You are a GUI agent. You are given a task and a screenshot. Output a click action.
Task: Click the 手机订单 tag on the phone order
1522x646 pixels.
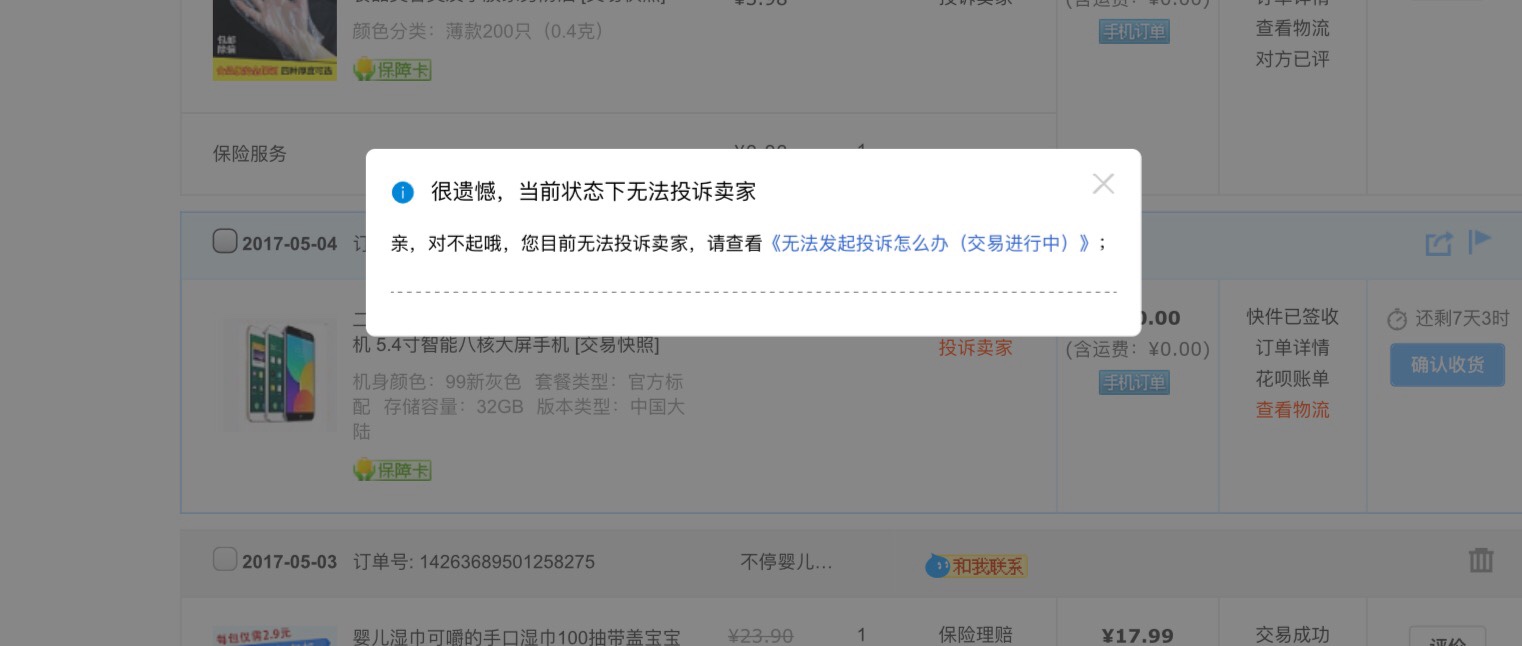1134,383
